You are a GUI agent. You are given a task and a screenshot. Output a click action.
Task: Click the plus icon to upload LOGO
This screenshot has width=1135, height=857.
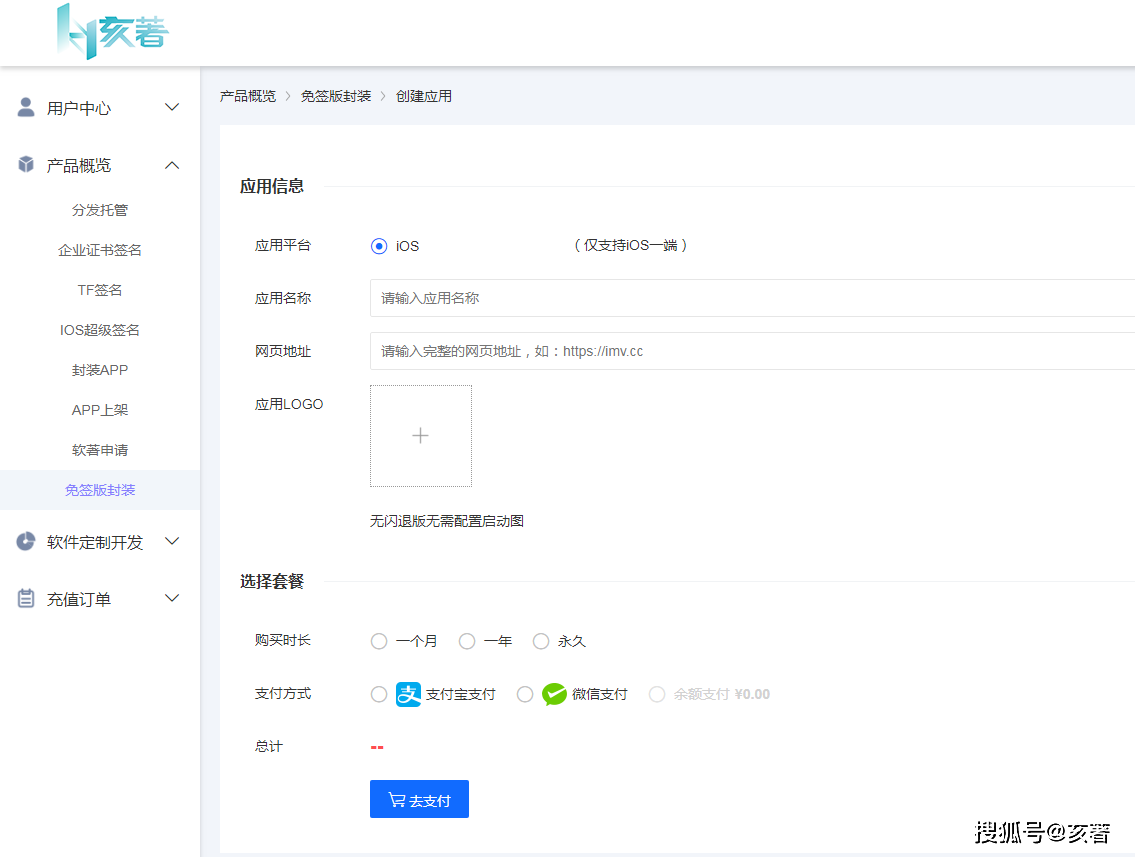coord(421,436)
